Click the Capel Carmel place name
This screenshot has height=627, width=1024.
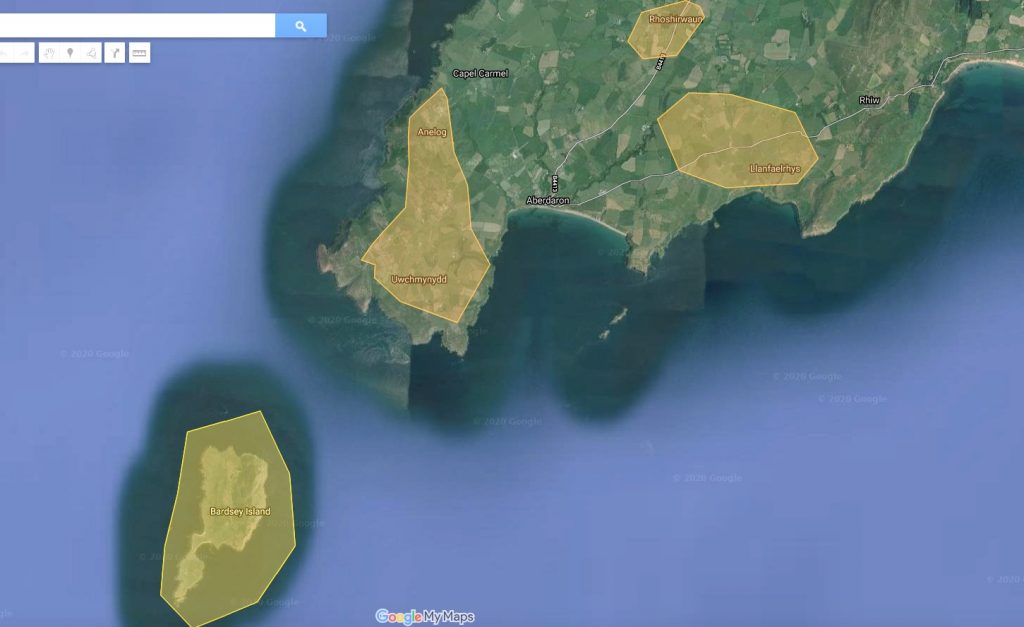coord(481,74)
